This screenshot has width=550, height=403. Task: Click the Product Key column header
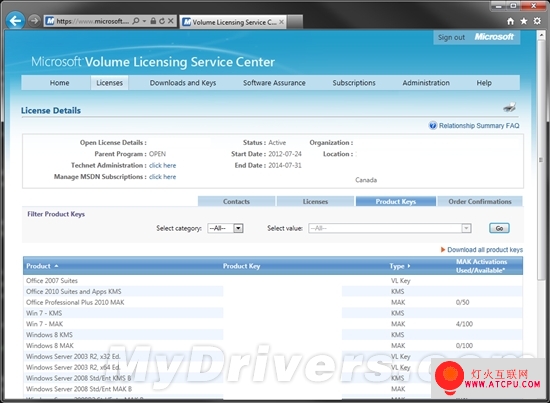tap(241, 266)
